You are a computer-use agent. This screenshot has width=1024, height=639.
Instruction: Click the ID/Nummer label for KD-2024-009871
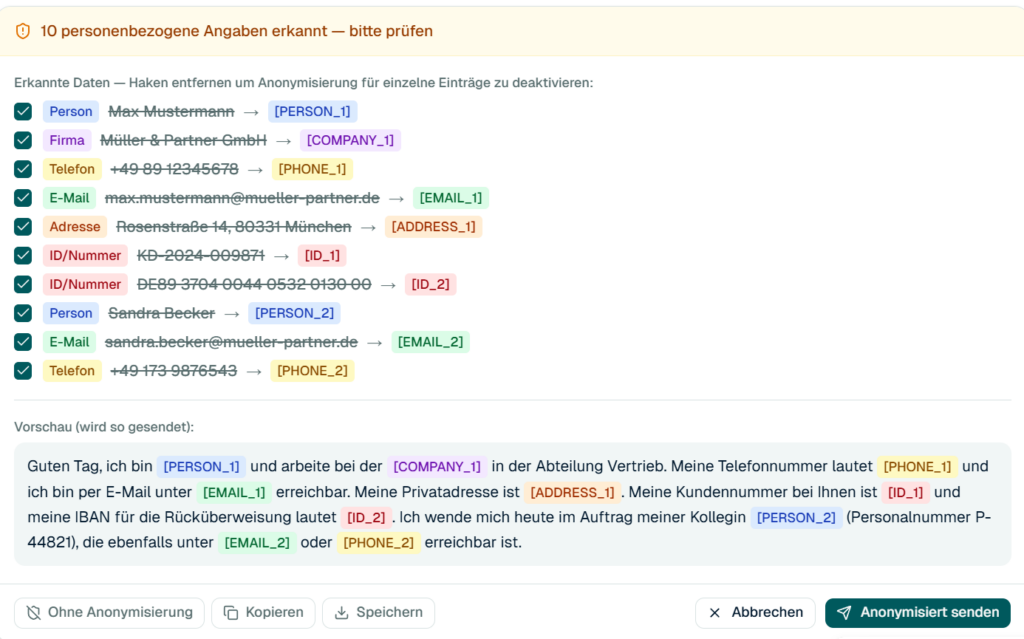(85, 255)
